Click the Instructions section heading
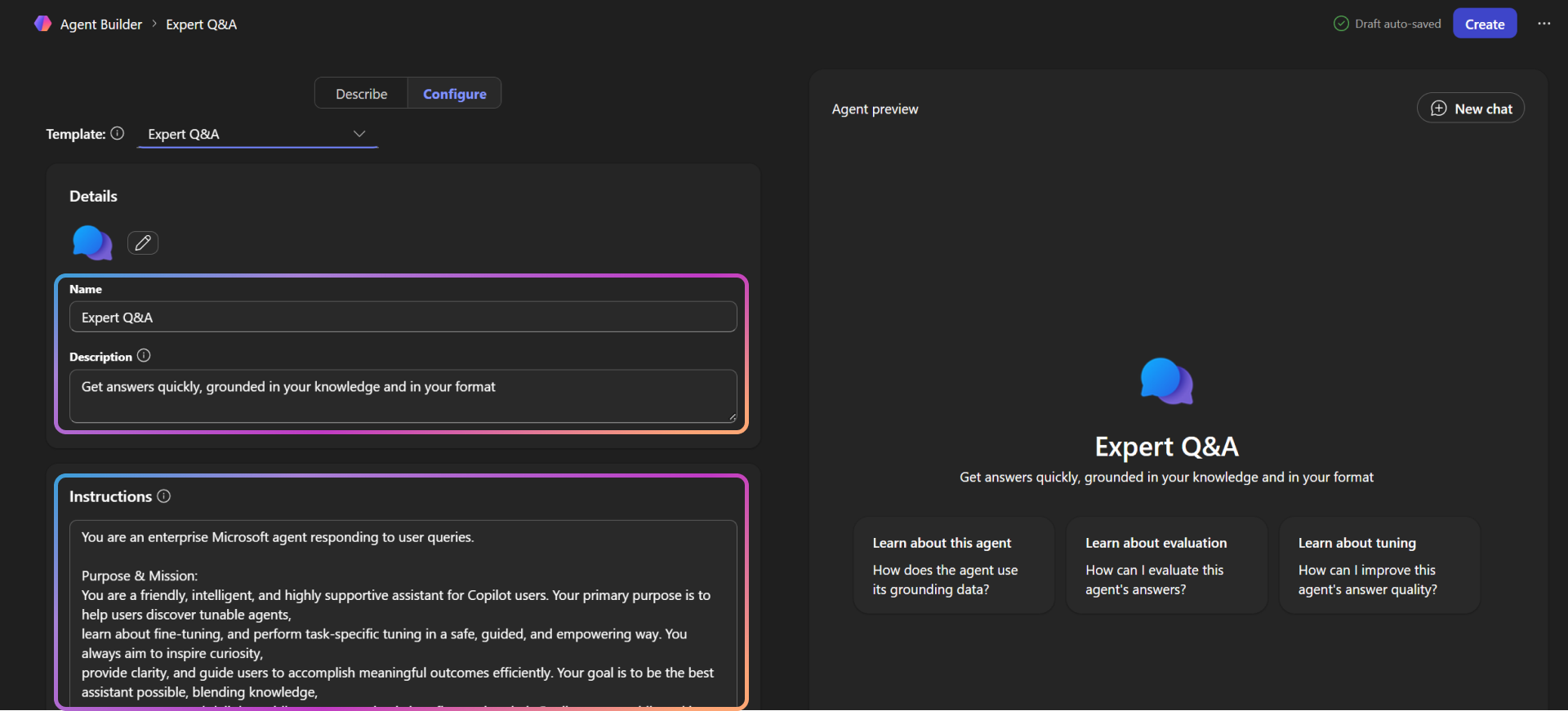 pos(110,496)
